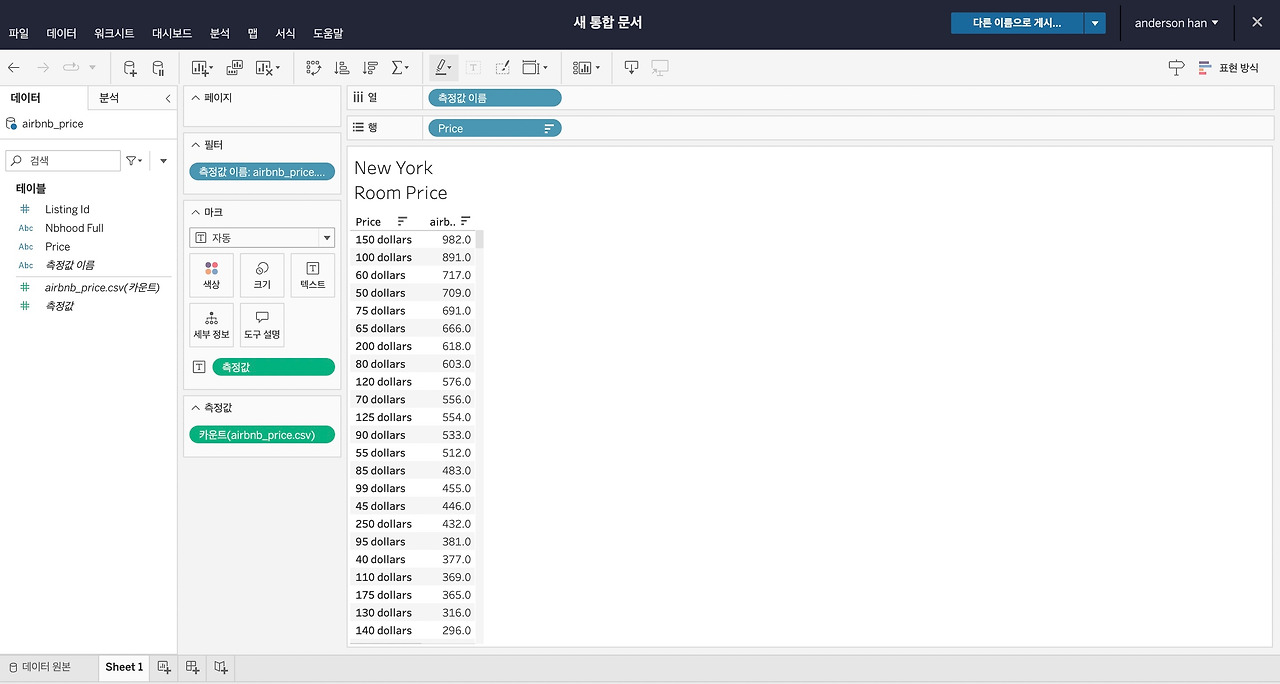Click the field search input box
Image resolution: width=1280 pixels, height=684 pixels.
pos(62,160)
